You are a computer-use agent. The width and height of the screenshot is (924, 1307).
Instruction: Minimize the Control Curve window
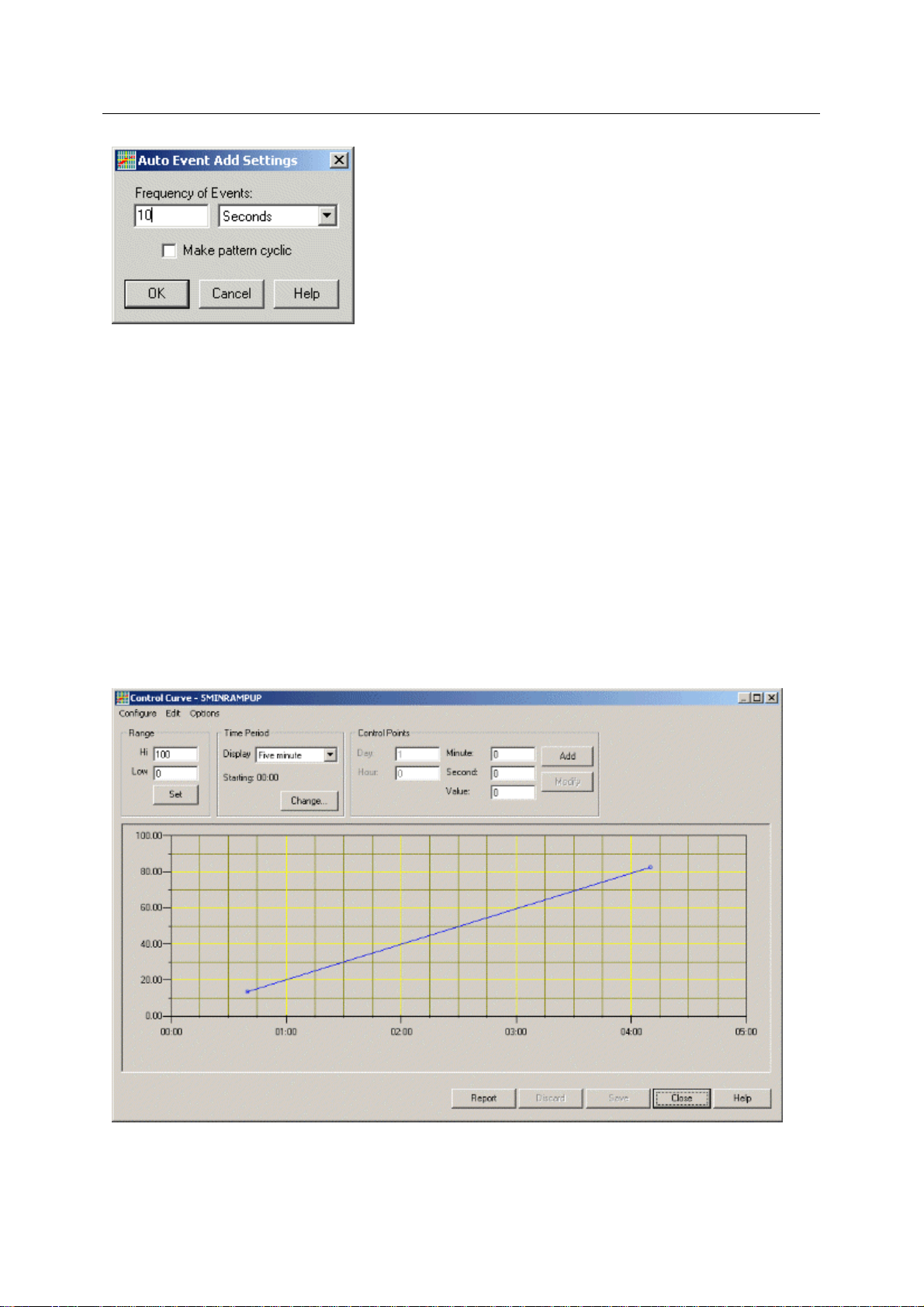click(x=744, y=698)
